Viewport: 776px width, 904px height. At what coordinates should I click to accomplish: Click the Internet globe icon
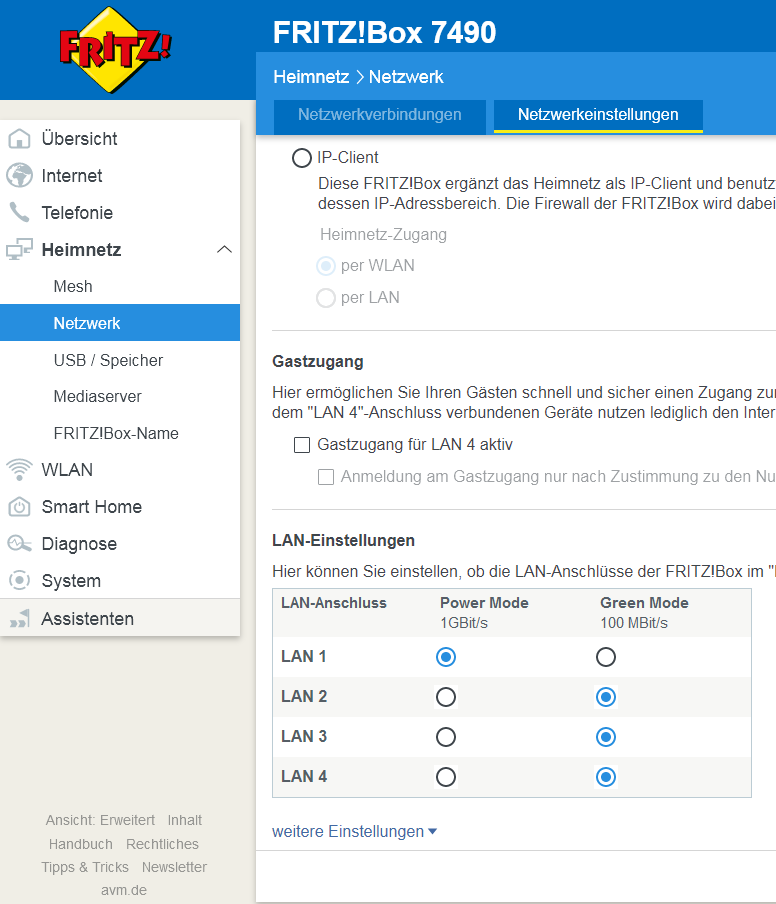pyautogui.click(x=19, y=176)
